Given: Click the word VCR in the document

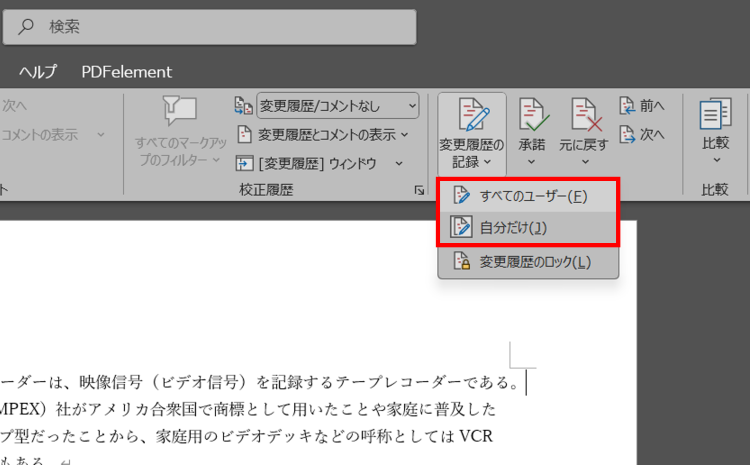Looking at the screenshot, I should tap(476, 436).
